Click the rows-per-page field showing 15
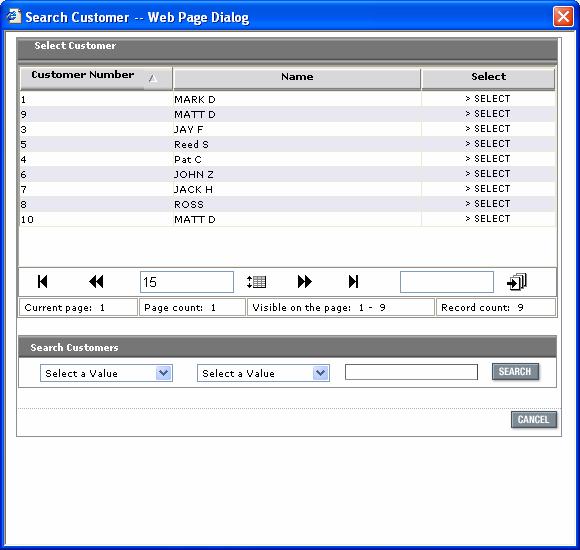This screenshot has height=550, width=580. [x=187, y=282]
